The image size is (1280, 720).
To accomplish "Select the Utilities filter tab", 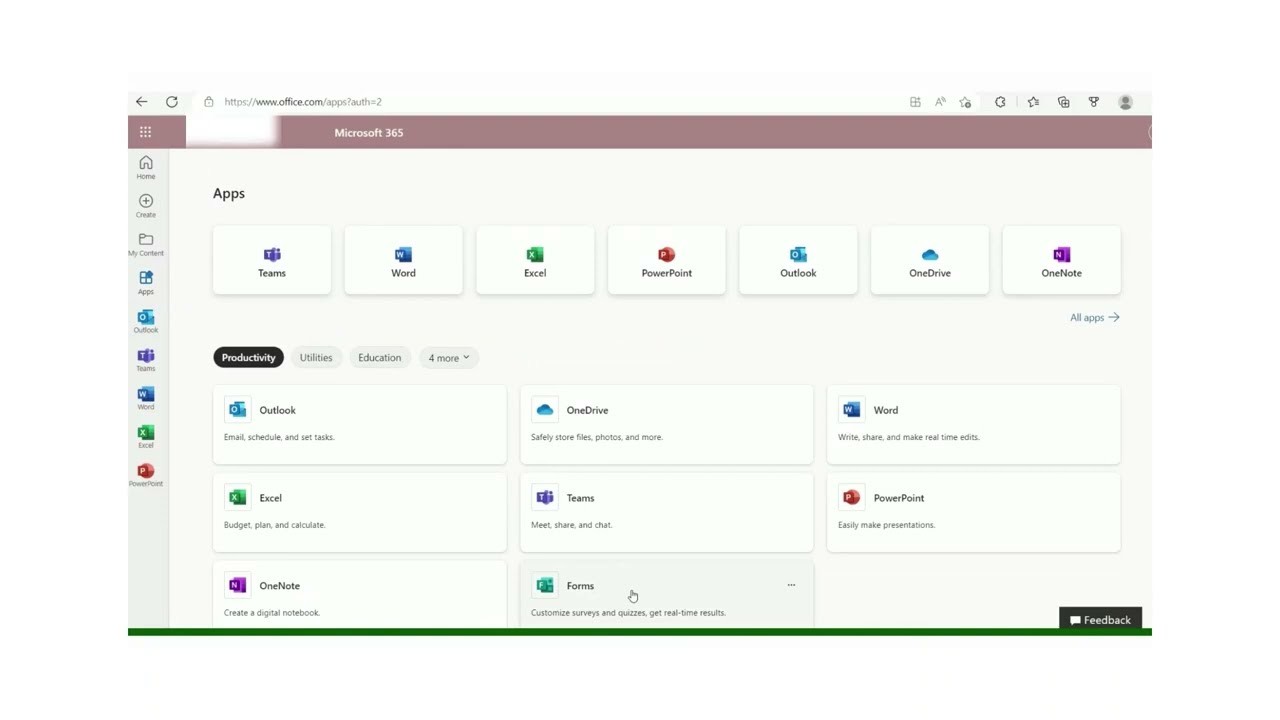I will pyautogui.click(x=316, y=357).
